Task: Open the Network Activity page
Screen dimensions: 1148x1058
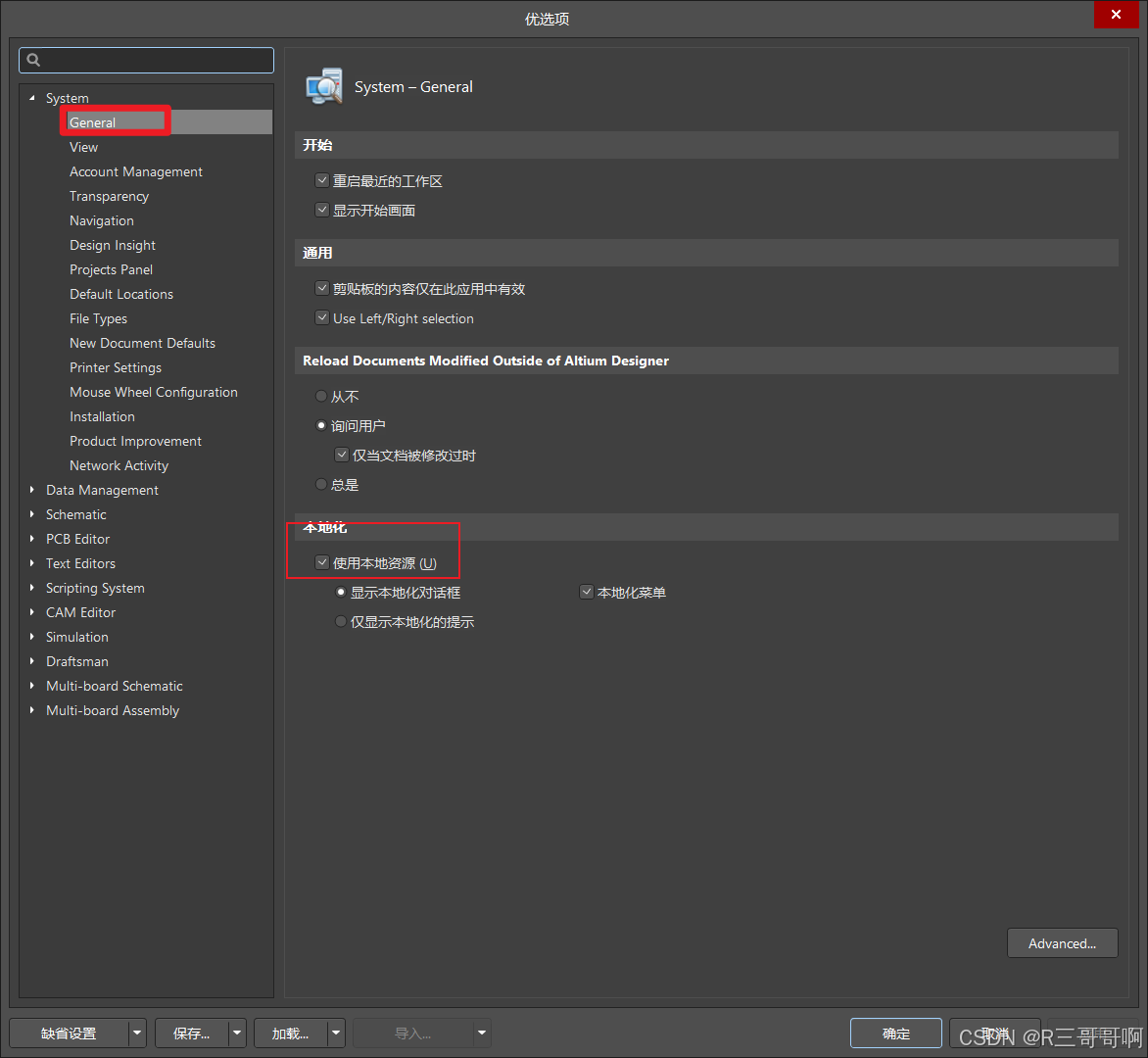Action: (x=119, y=465)
